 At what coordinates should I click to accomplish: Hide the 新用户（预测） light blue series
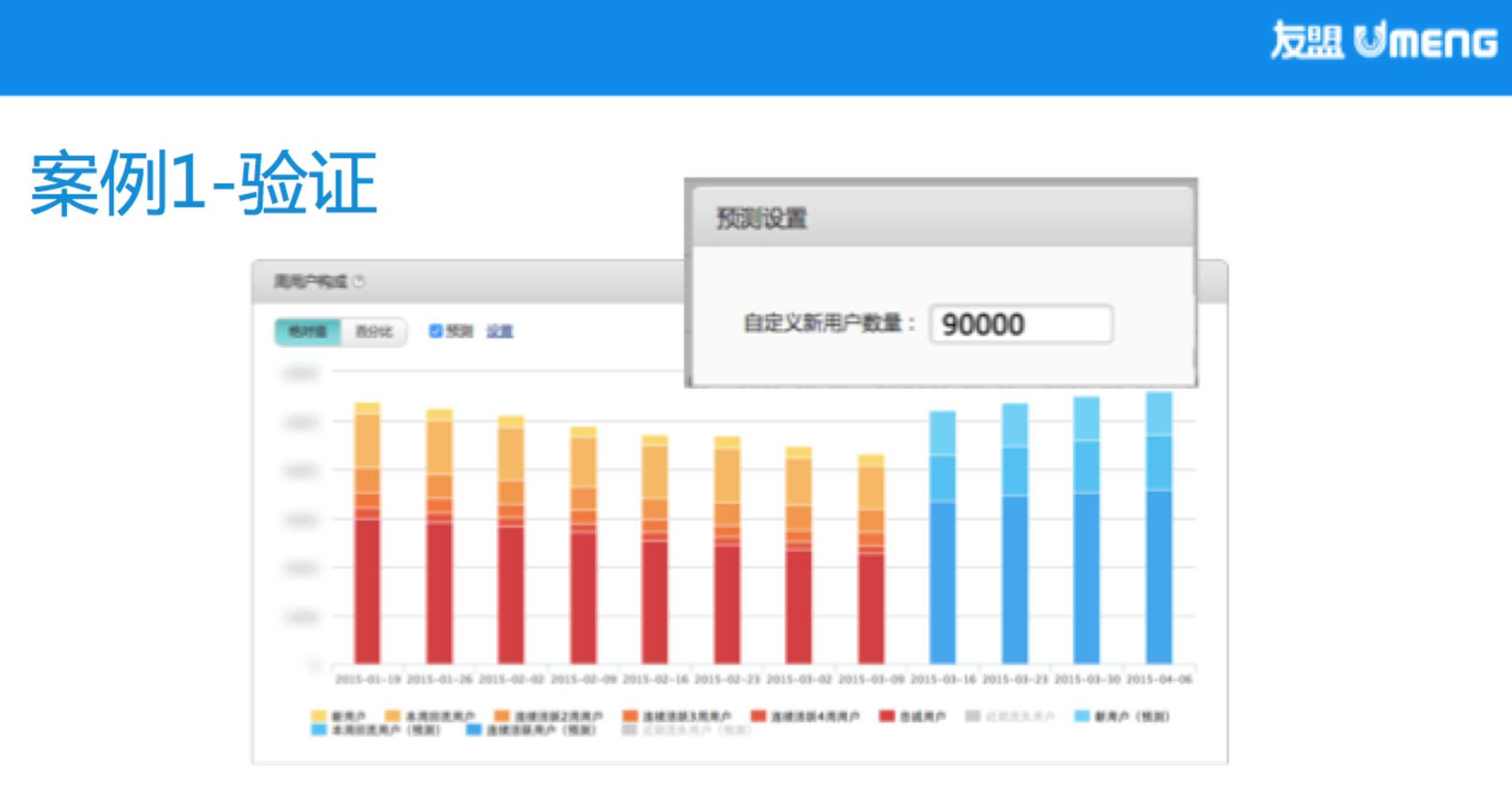pyautogui.click(x=1082, y=715)
